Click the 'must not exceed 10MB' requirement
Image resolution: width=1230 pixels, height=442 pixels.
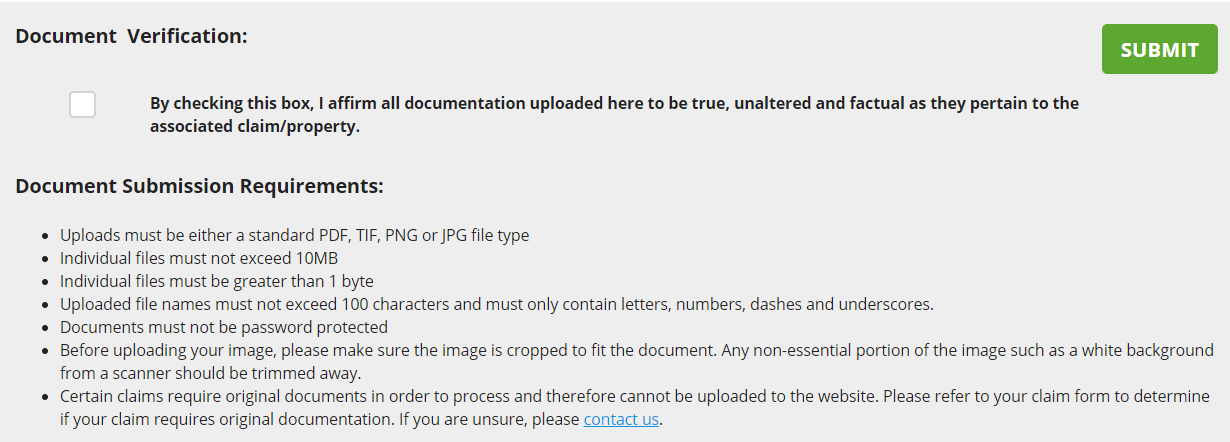199,258
